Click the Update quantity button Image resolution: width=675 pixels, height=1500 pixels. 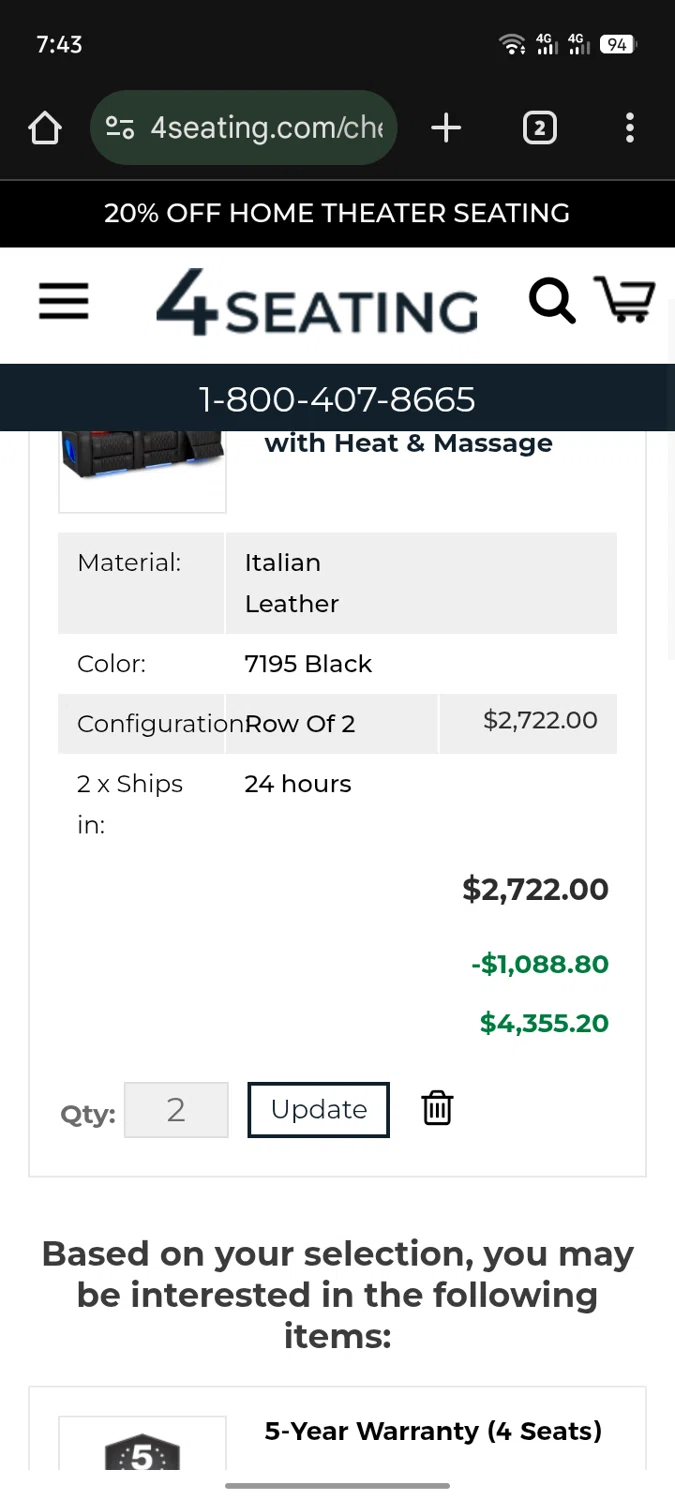[x=318, y=1109]
